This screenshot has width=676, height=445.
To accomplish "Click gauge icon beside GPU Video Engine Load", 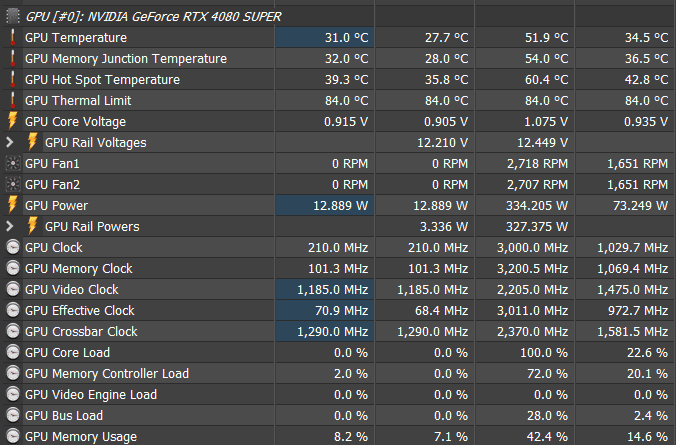I will click(13, 395).
